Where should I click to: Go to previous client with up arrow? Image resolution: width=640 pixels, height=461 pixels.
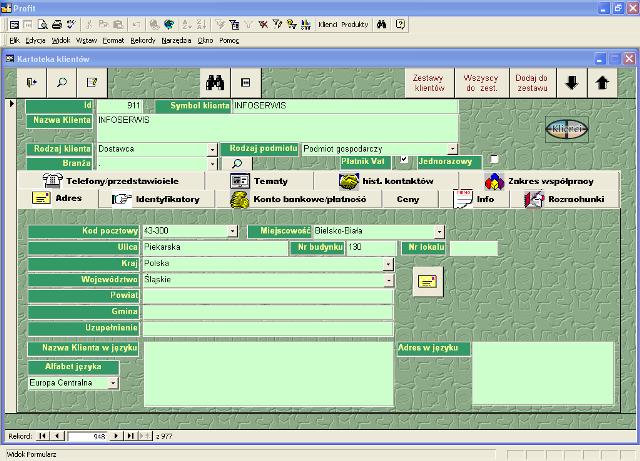coord(602,83)
